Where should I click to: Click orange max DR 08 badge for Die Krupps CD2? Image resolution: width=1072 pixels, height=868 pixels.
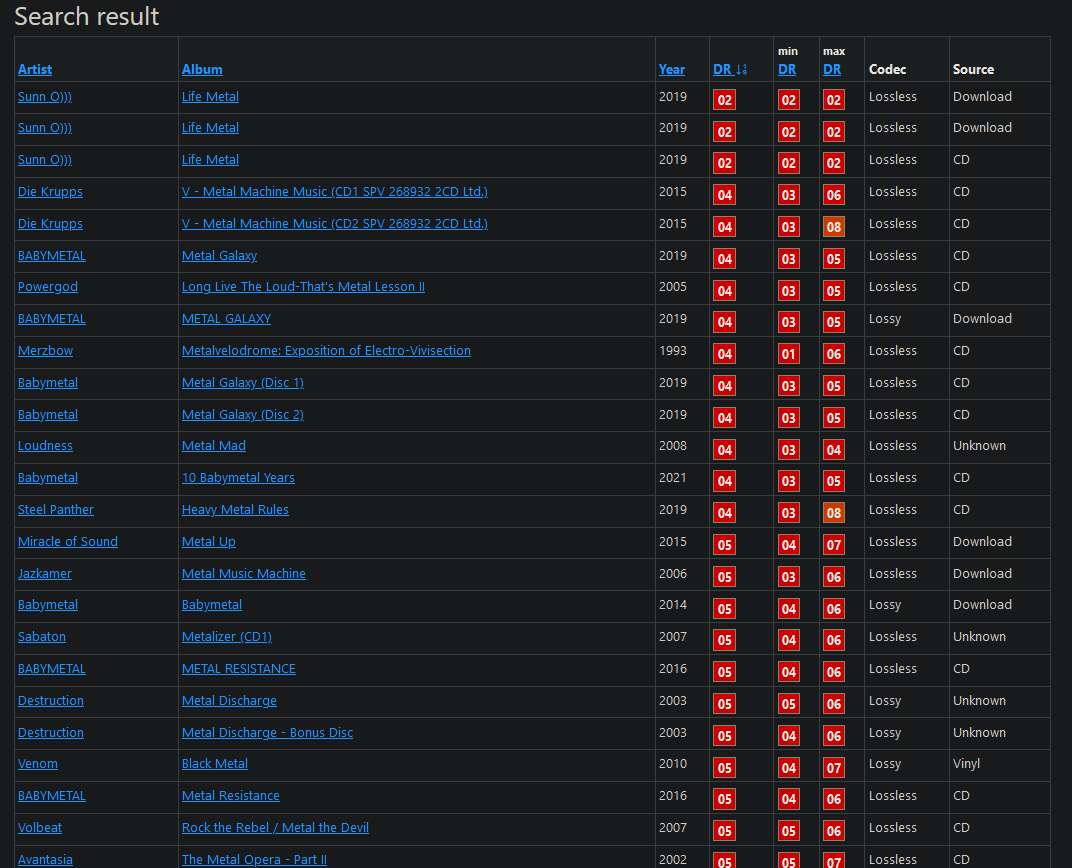833,227
